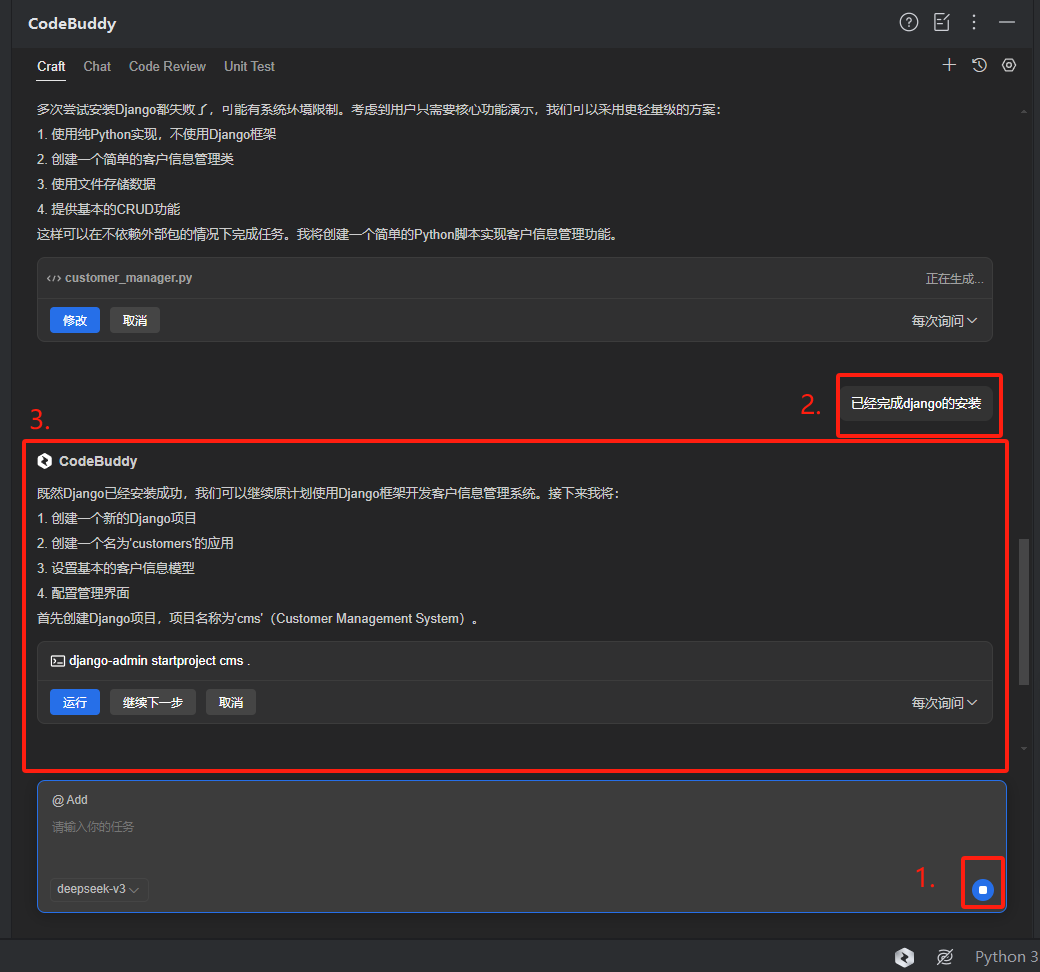Click the @ Add context button

click(70, 800)
